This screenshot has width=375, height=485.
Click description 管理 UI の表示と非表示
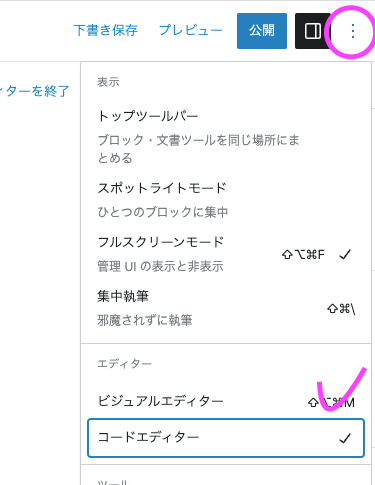coord(160,267)
